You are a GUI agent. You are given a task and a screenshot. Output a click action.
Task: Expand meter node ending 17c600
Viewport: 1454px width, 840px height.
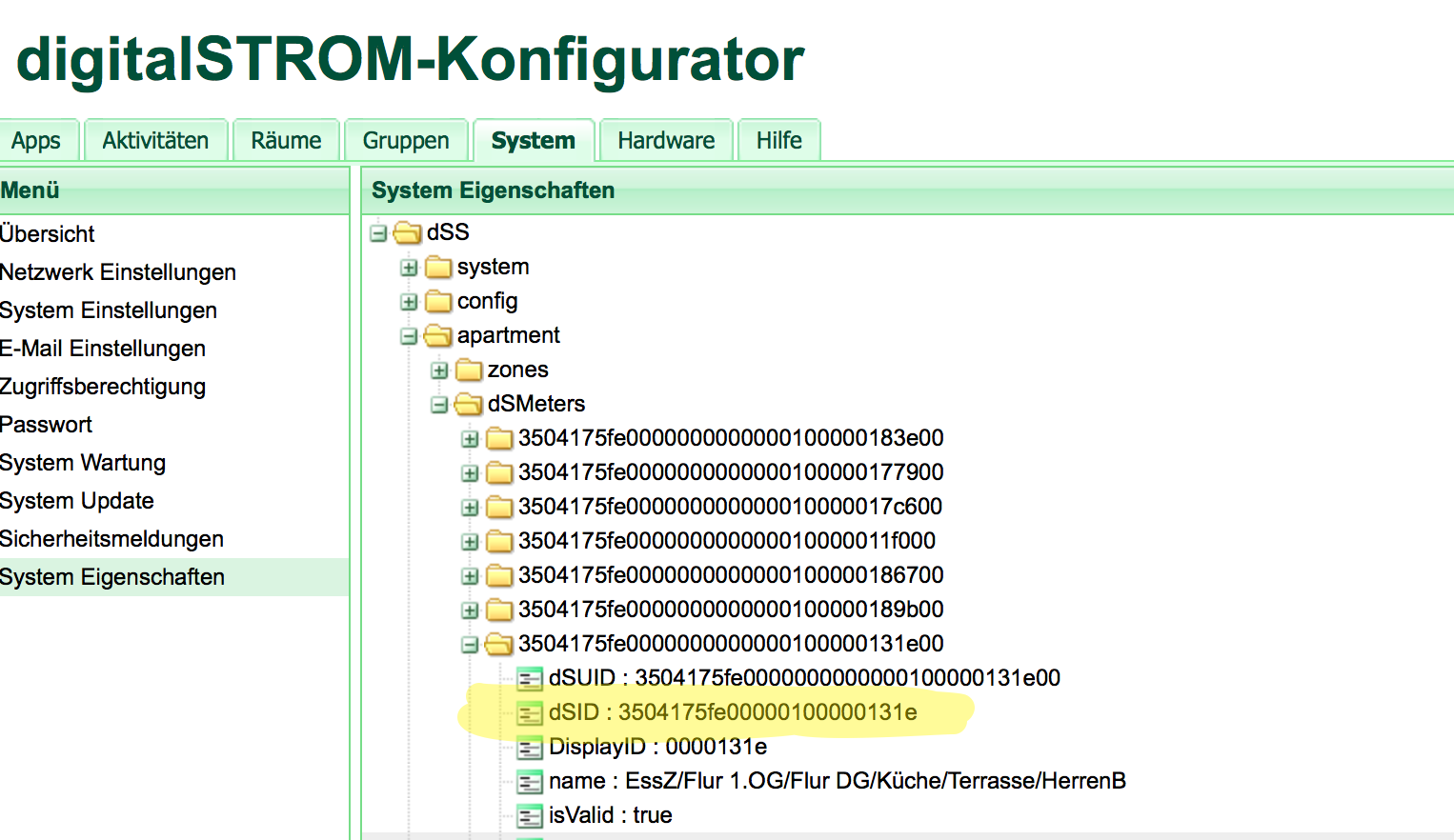click(470, 508)
